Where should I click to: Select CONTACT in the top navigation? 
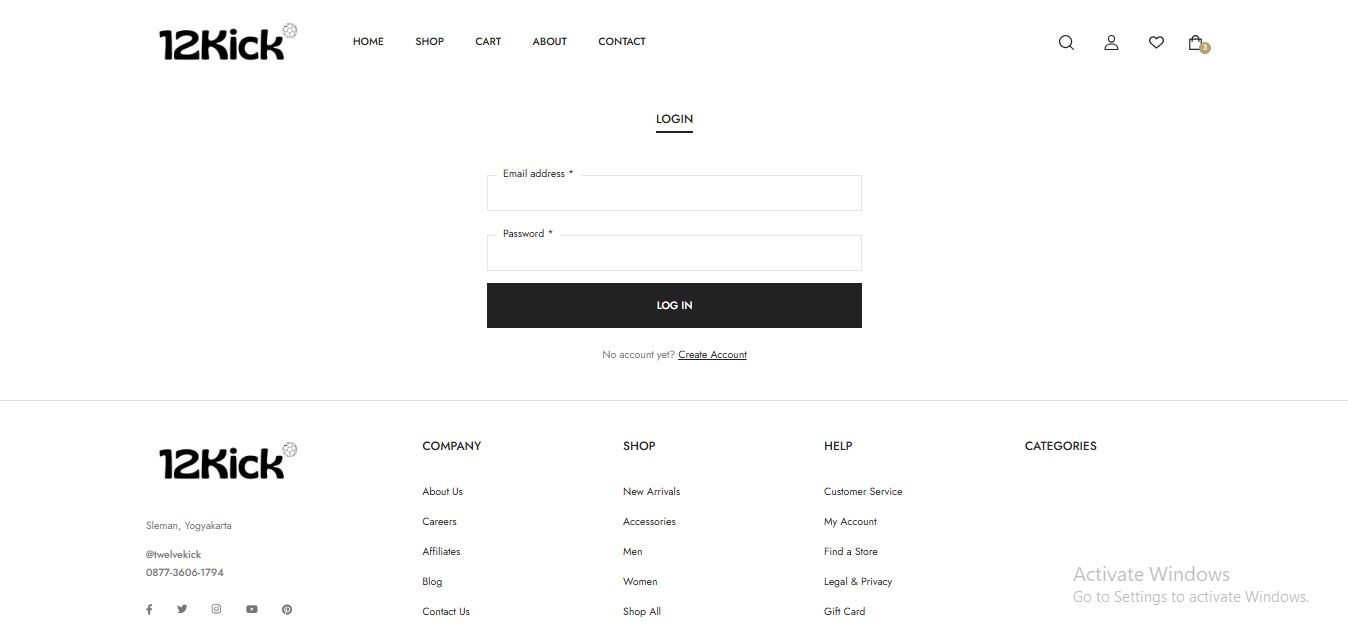tap(621, 42)
